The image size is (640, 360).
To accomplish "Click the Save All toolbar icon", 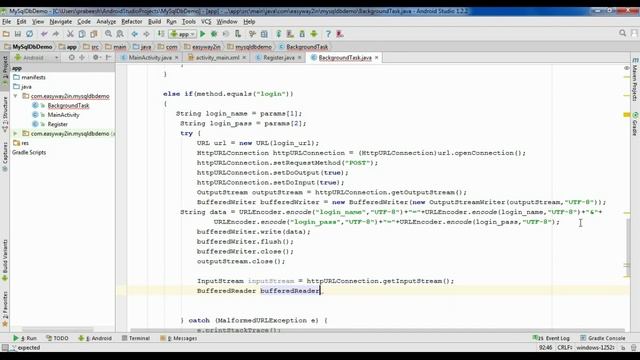I will 18,34.
